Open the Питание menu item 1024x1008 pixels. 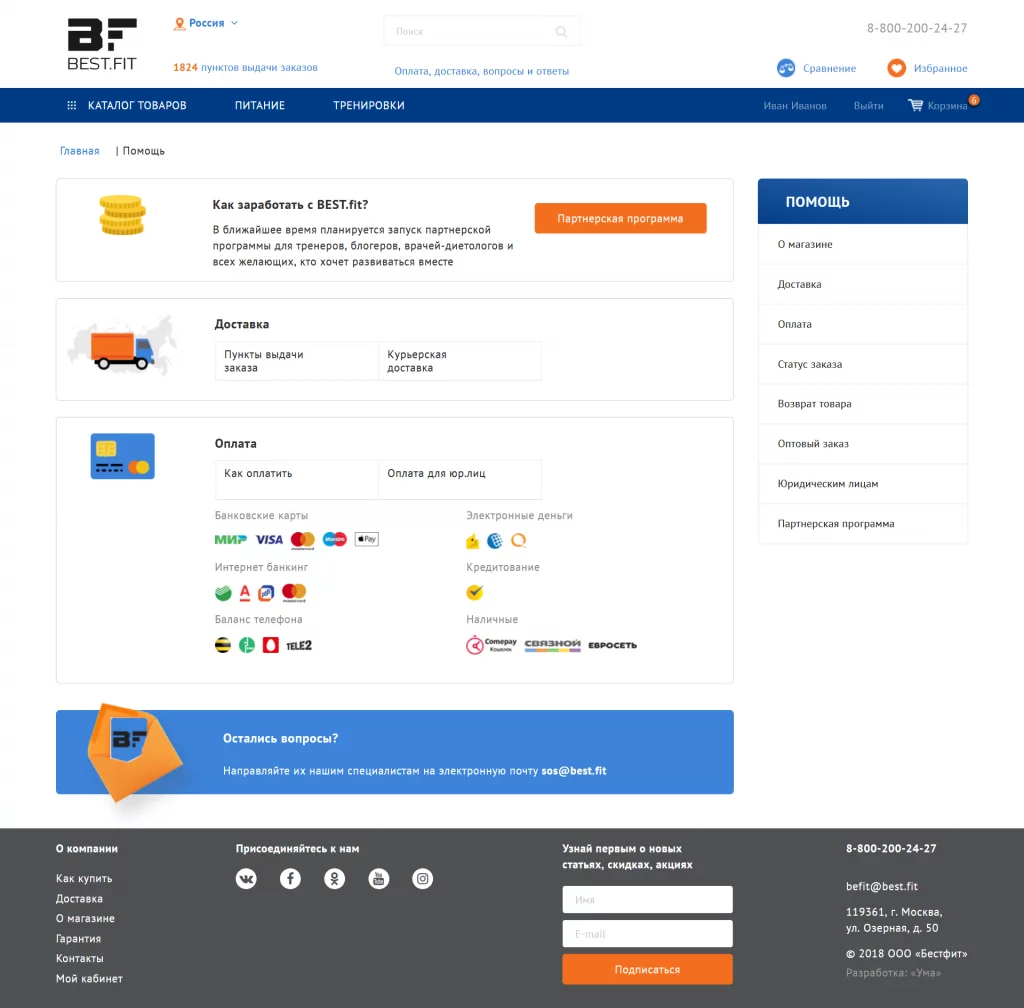pos(260,105)
